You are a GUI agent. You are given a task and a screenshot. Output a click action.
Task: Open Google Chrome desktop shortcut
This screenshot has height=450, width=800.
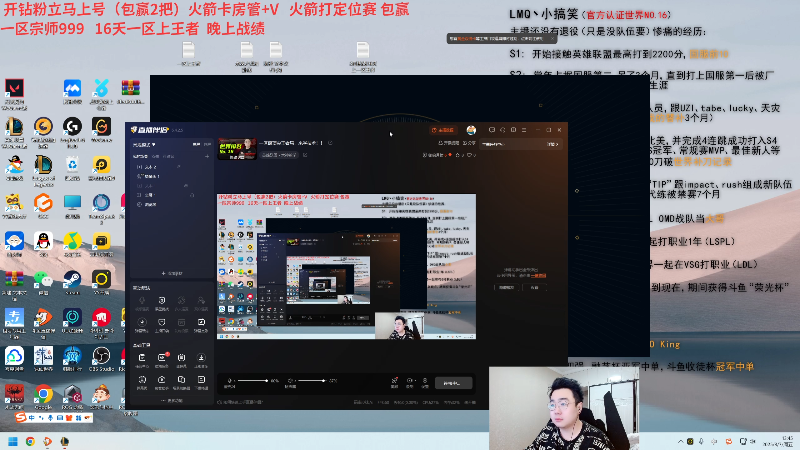tap(43, 394)
